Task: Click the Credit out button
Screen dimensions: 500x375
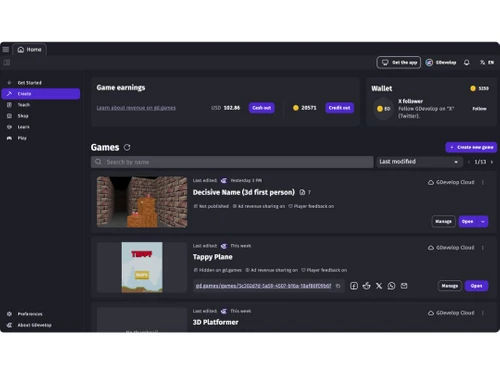Action: pos(339,108)
